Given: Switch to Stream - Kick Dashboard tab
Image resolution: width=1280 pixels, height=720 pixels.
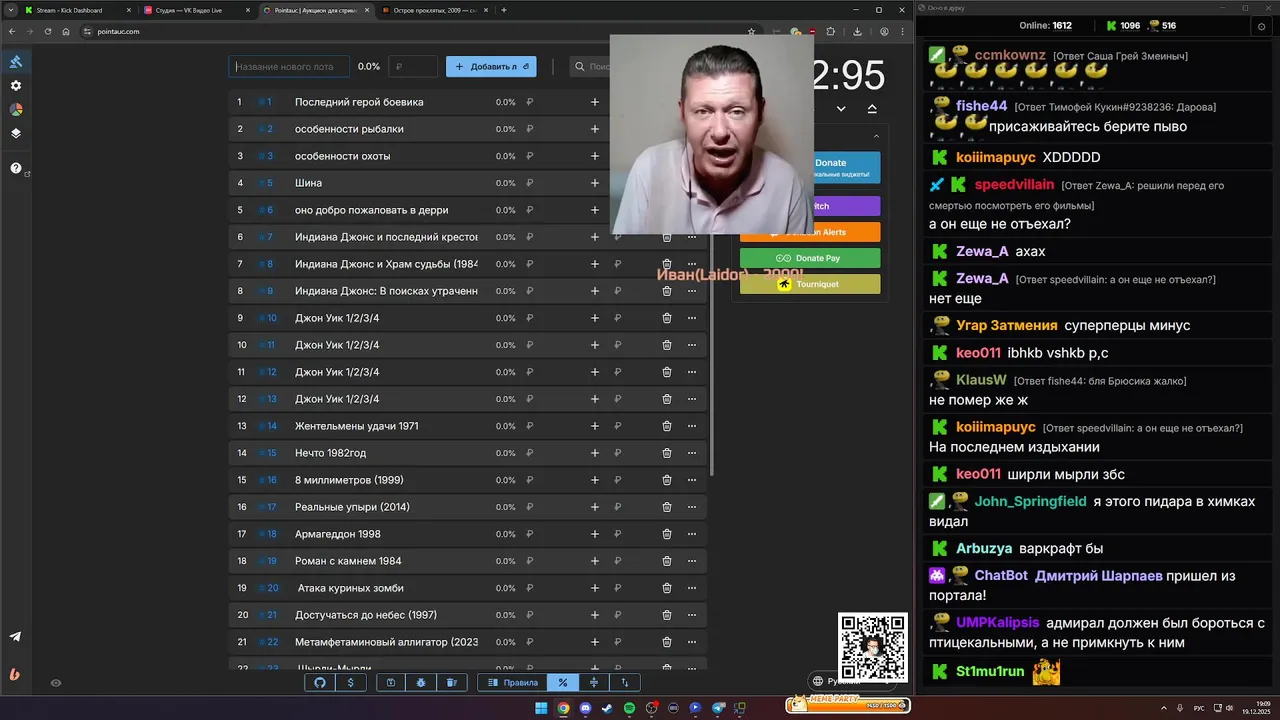Looking at the screenshot, I should [75, 10].
